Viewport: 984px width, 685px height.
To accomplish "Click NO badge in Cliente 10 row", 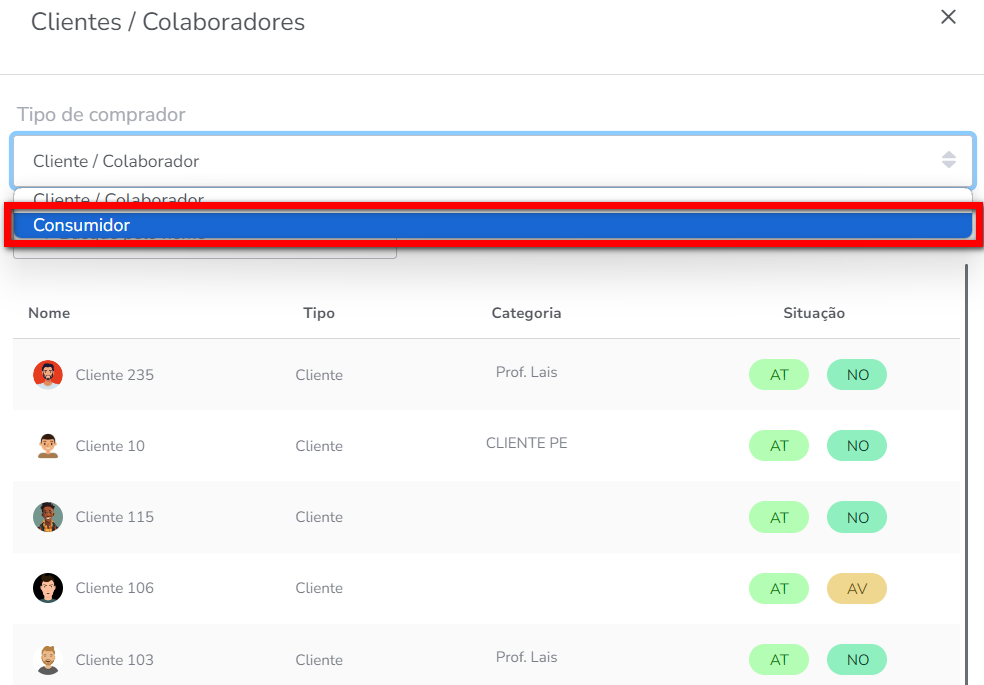I will (857, 446).
